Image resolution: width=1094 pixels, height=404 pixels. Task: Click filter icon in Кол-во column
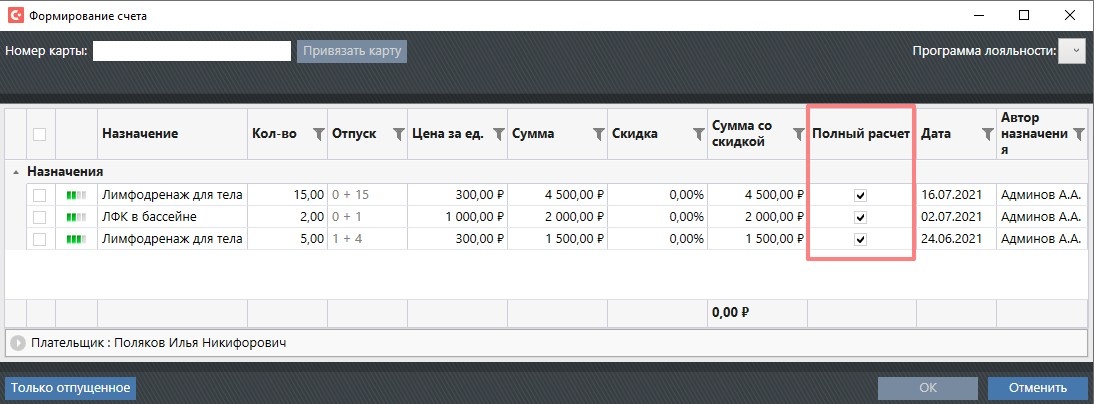coord(318,134)
